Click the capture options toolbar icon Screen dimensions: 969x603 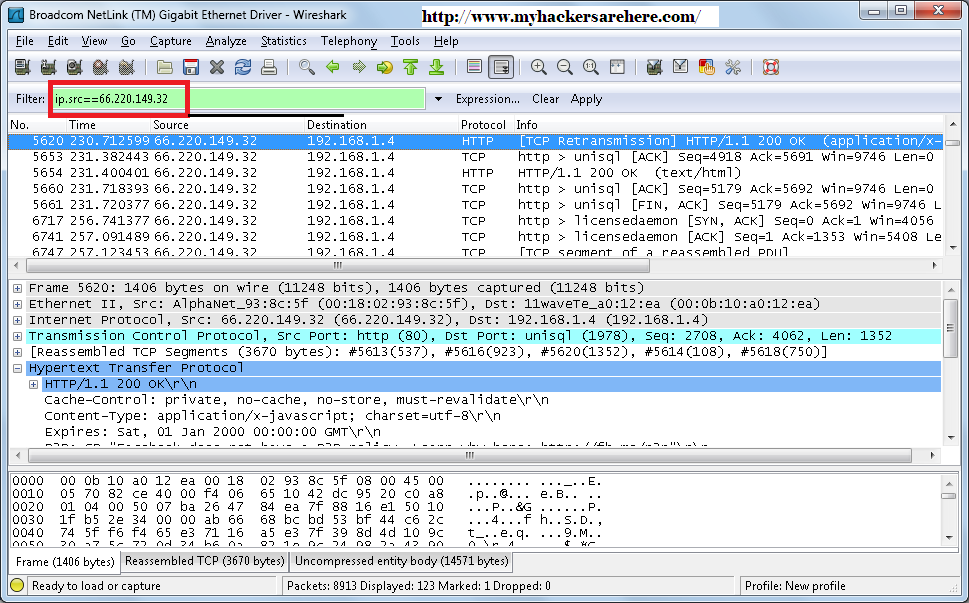[x=49, y=67]
